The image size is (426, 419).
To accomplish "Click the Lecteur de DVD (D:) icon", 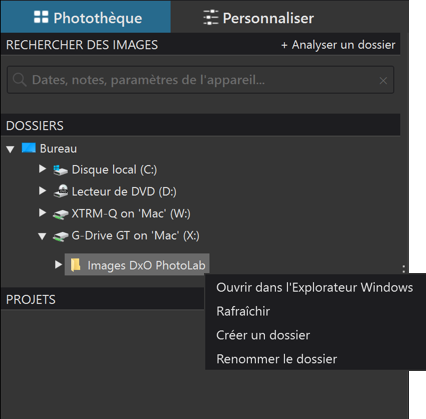I will [x=61, y=192].
